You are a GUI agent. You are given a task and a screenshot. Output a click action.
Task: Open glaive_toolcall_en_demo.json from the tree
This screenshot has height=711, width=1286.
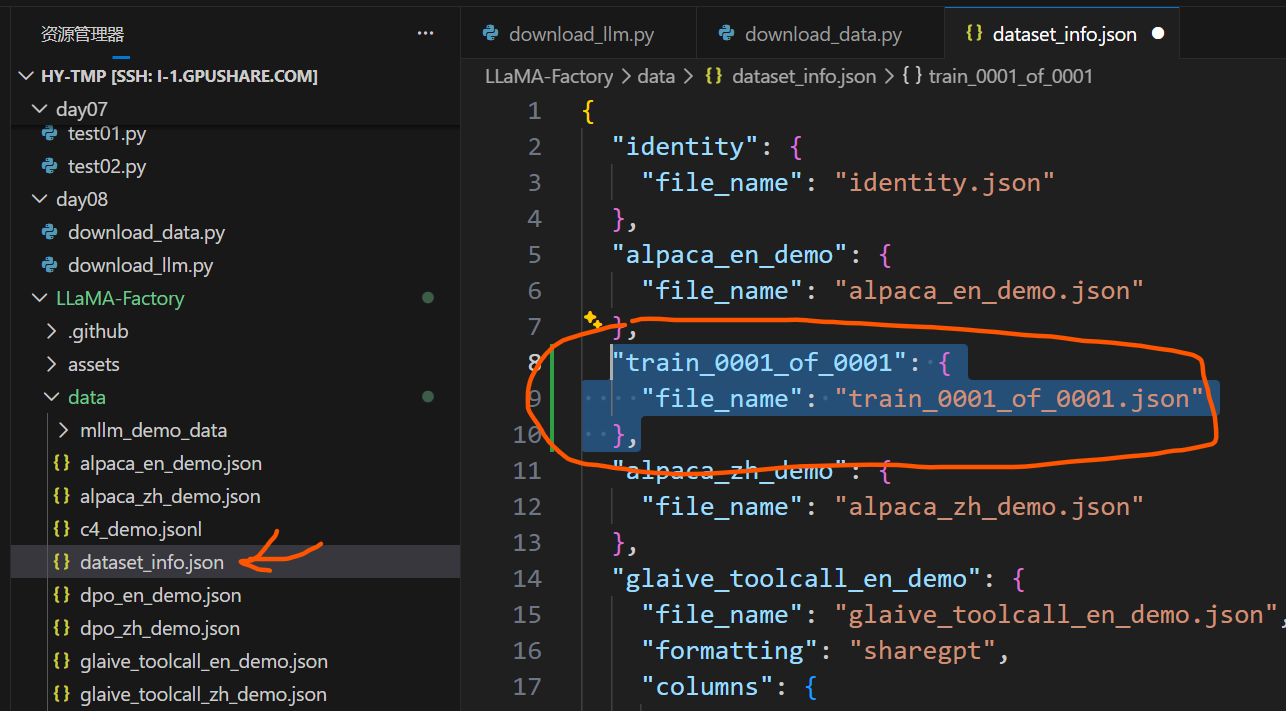(x=204, y=661)
